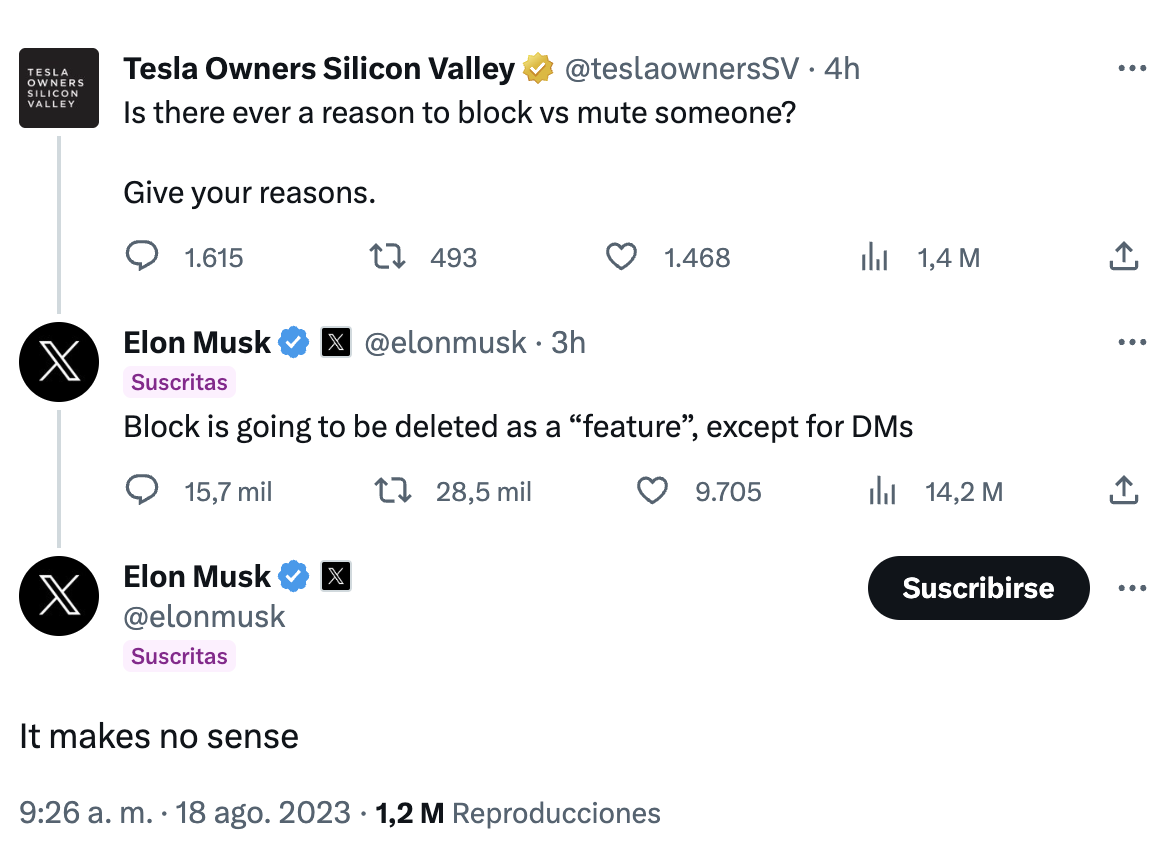1176x850 pixels.
Task: Retweet Elon Musk's Block feature tweet
Action: (x=393, y=491)
